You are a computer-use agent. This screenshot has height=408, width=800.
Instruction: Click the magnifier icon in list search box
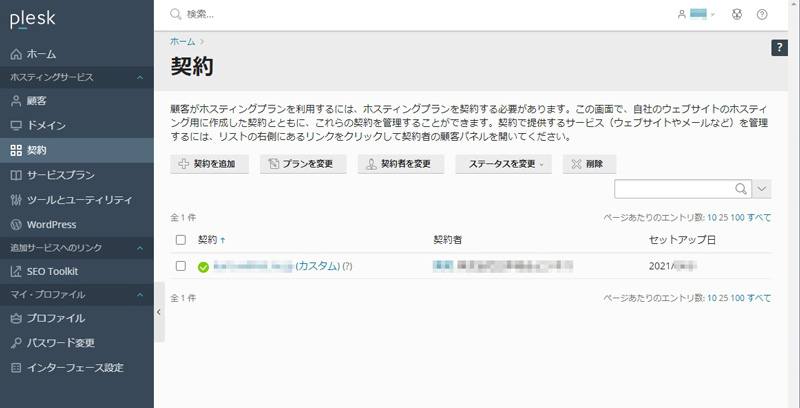click(741, 189)
